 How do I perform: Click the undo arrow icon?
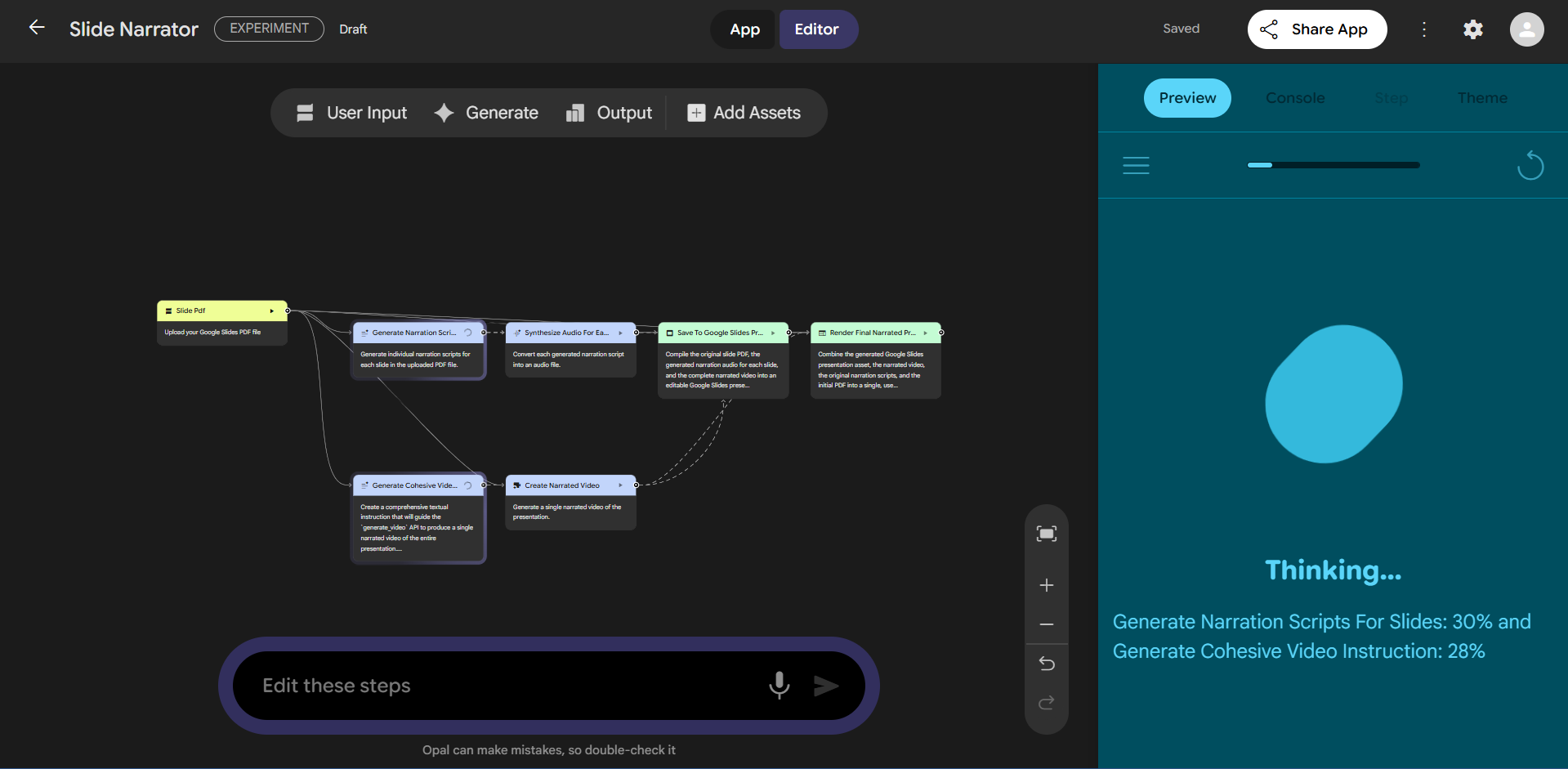(1046, 663)
